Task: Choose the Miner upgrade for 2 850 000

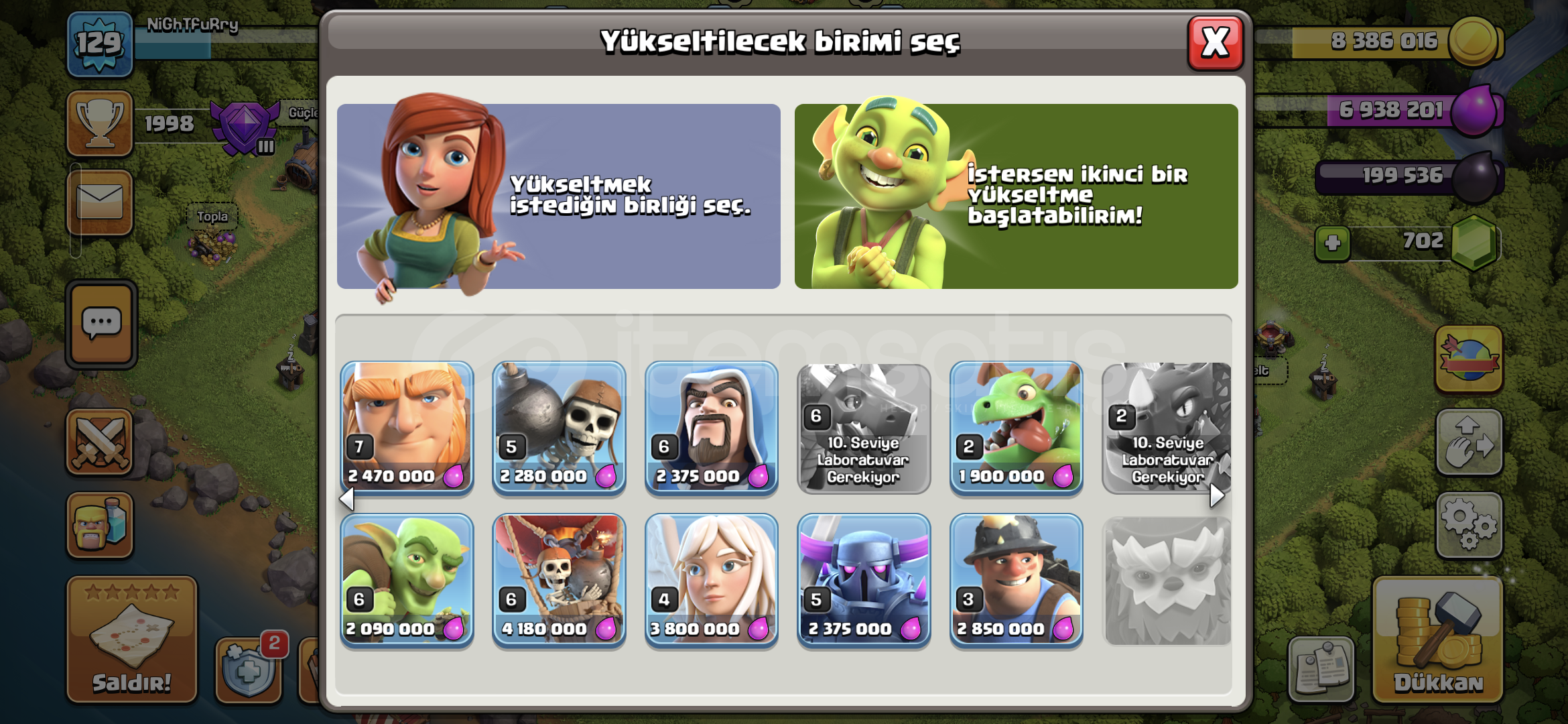Action: click(1016, 581)
